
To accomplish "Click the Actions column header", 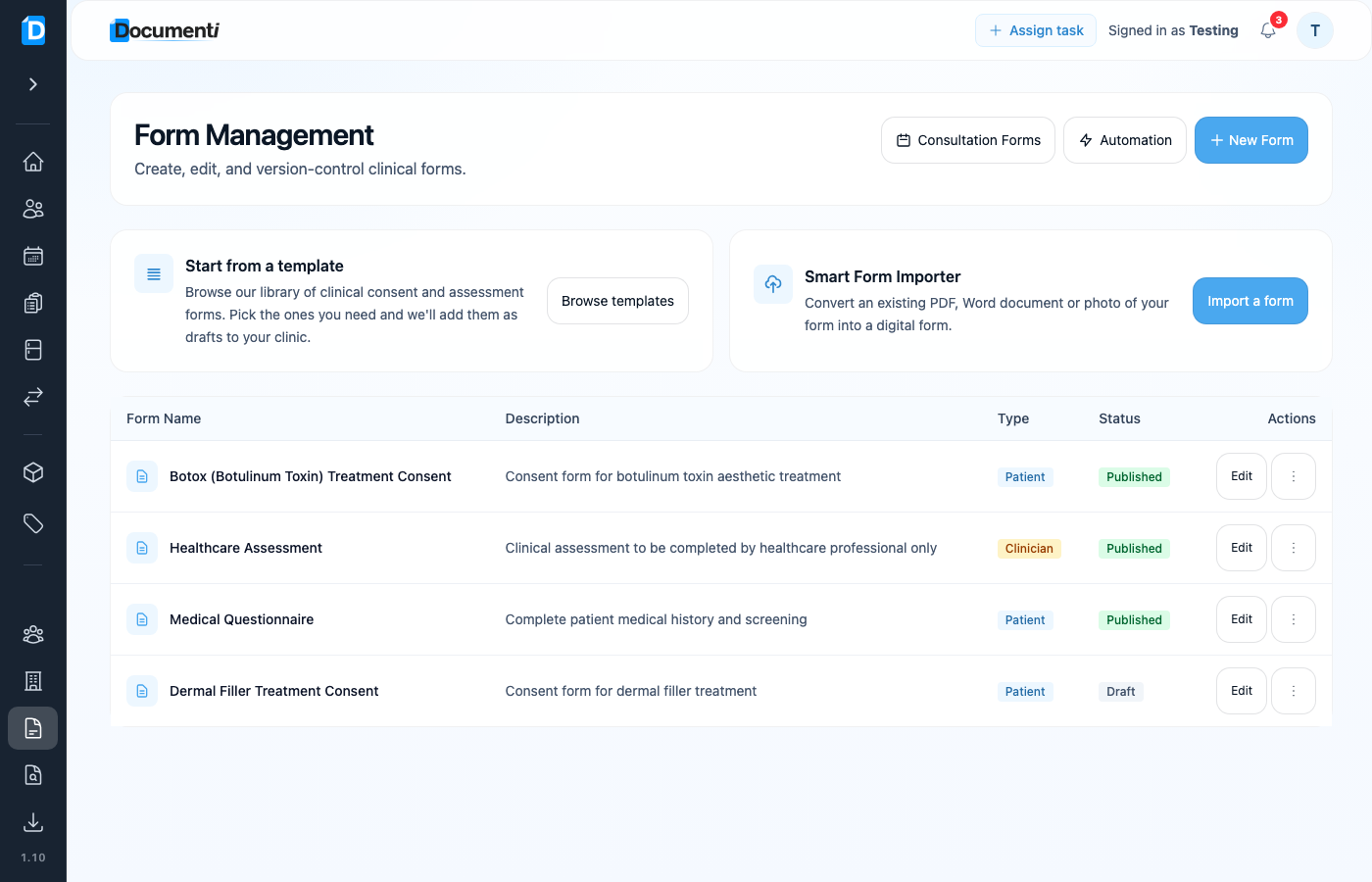I will point(1292,418).
